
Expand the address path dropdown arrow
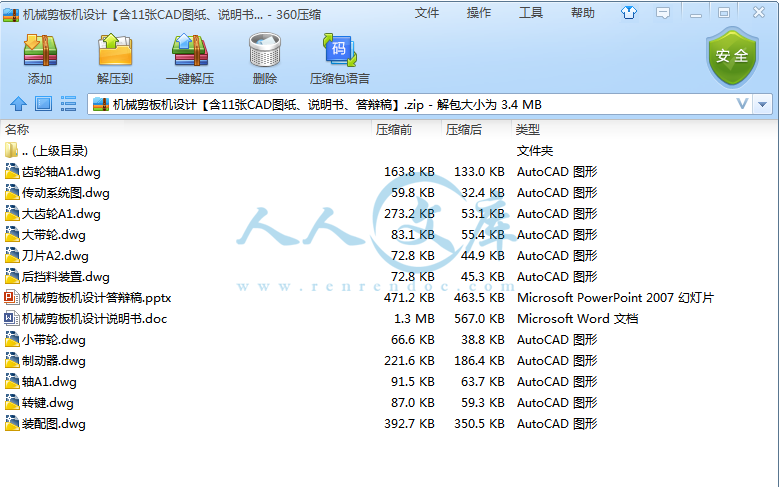(x=763, y=104)
